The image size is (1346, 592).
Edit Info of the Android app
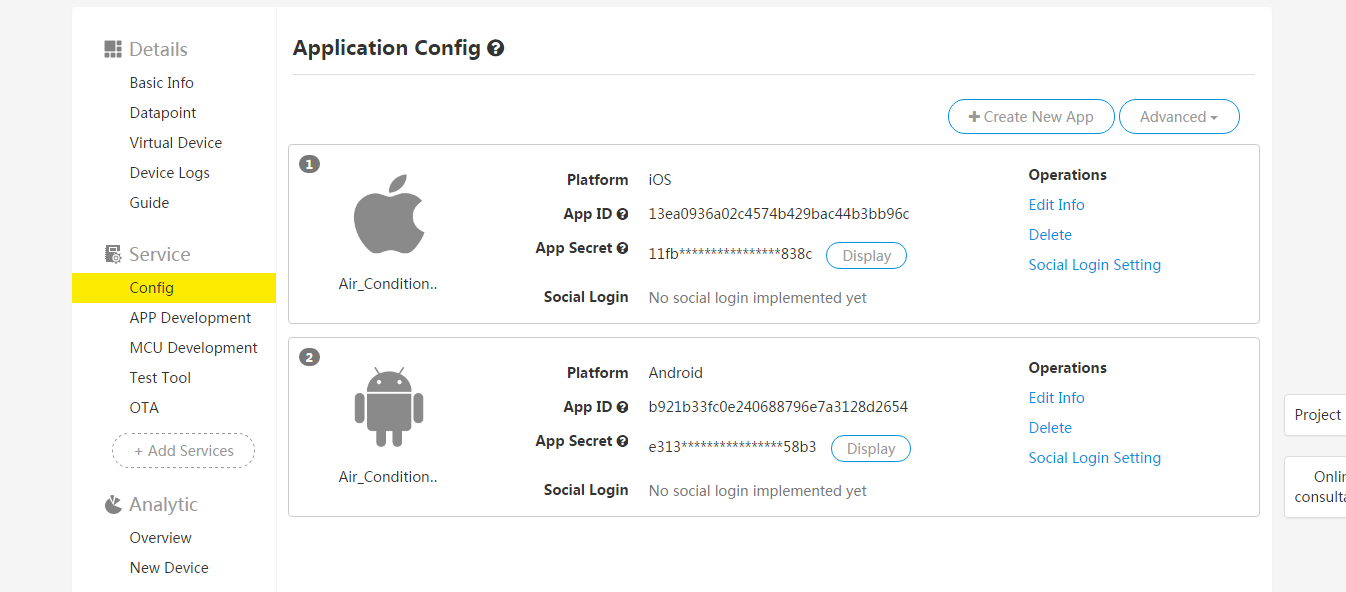[x=1056, y=397]
